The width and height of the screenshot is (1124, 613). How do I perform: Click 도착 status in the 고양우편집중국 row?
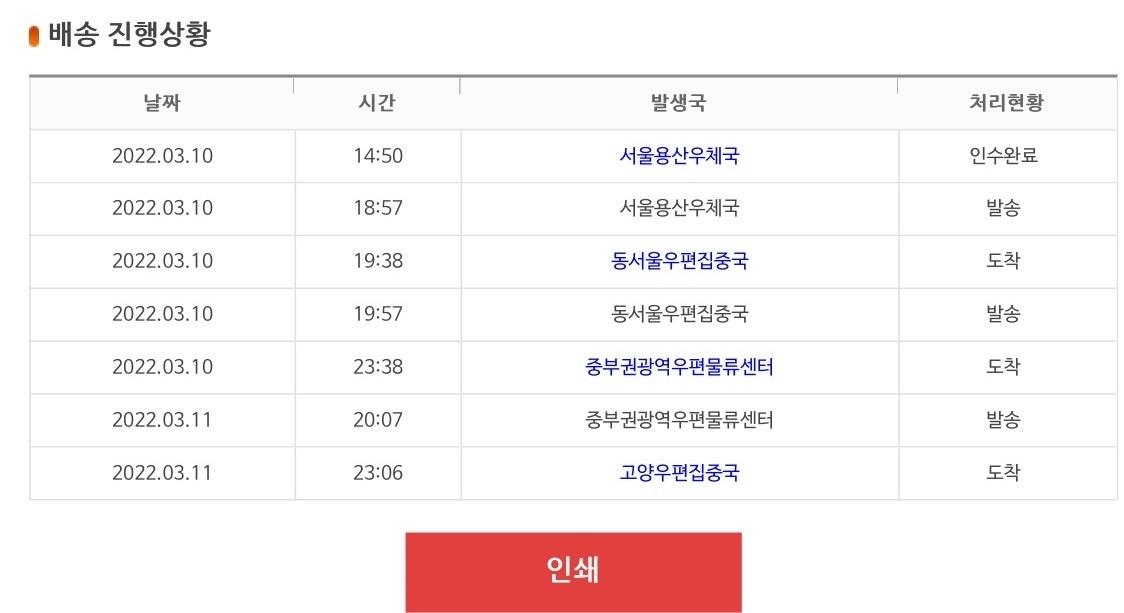point(1004,472)
